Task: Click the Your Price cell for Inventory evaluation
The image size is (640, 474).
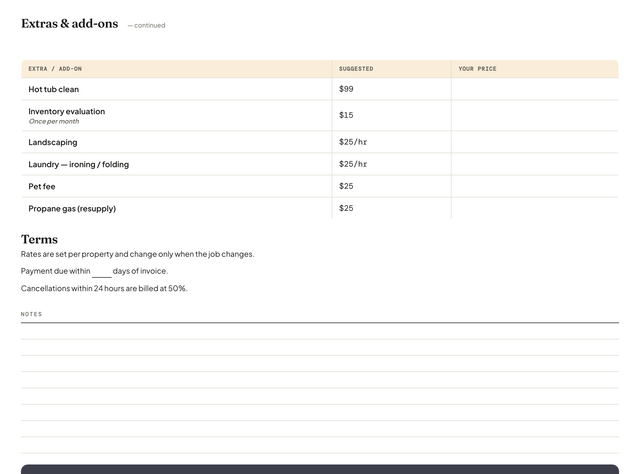Action: tap(535, 116)
